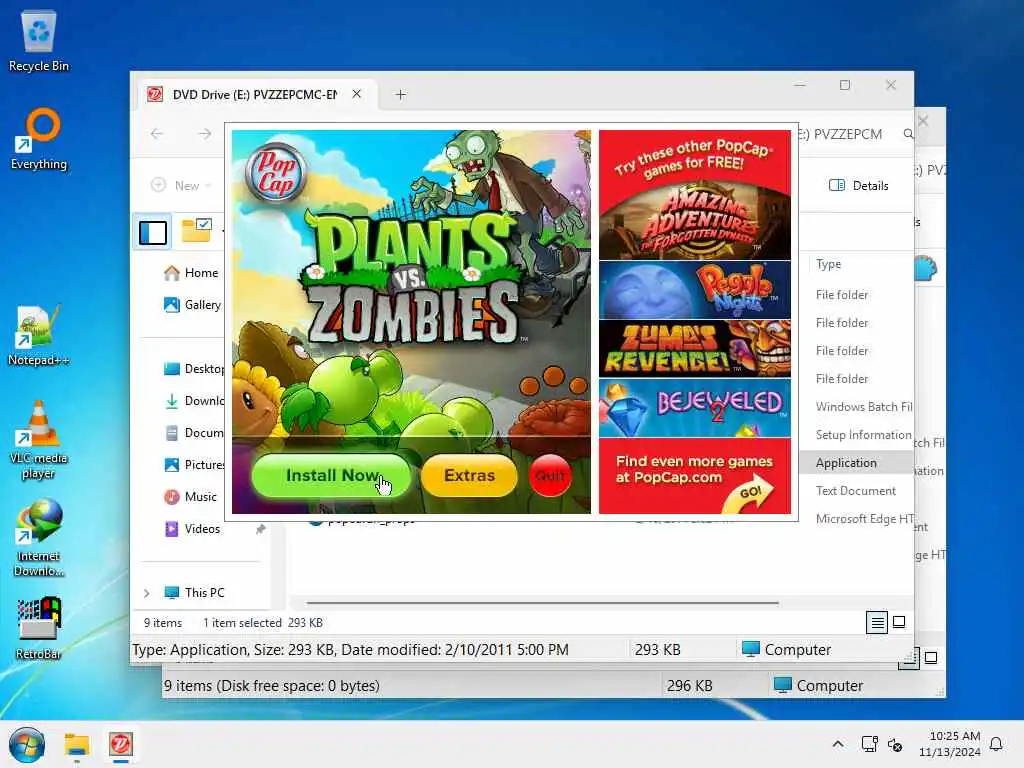Click the PvZ installer taskbar icon

coord(121,744)
